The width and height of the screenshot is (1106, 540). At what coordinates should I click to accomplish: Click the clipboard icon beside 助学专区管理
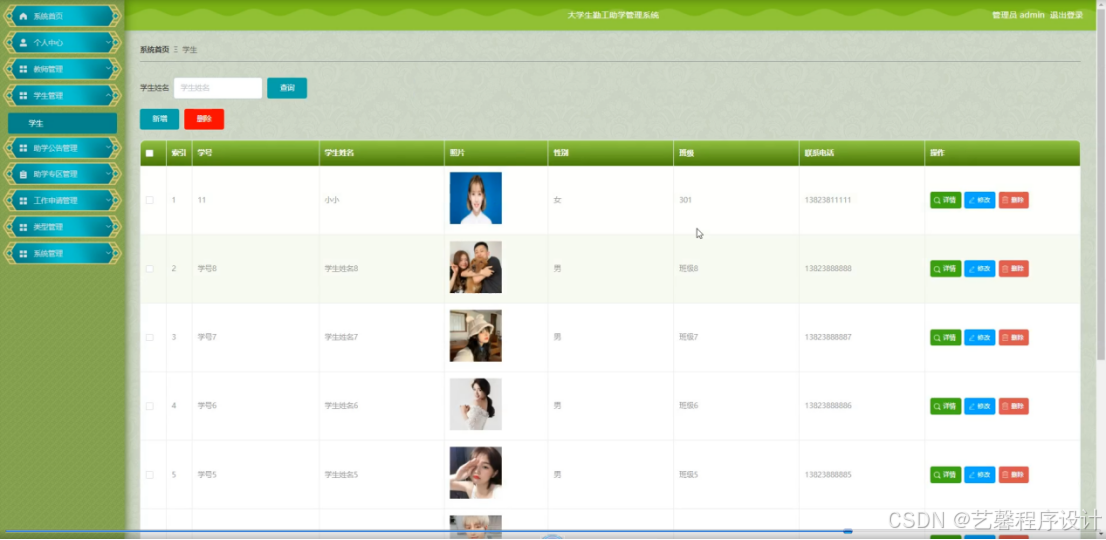23,174
